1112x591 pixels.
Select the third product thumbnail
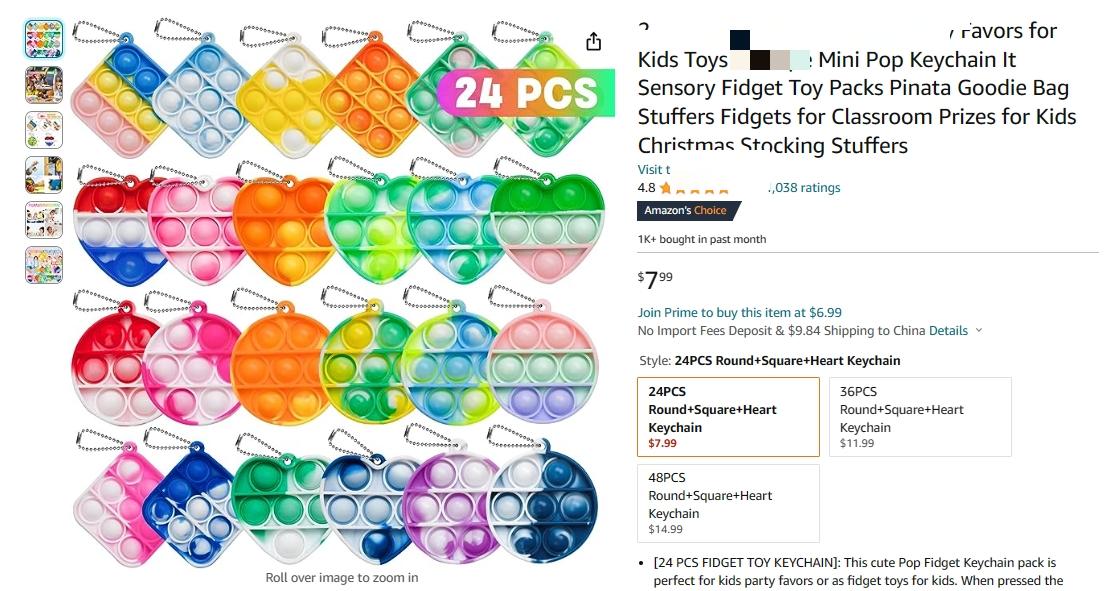(44, 130)
